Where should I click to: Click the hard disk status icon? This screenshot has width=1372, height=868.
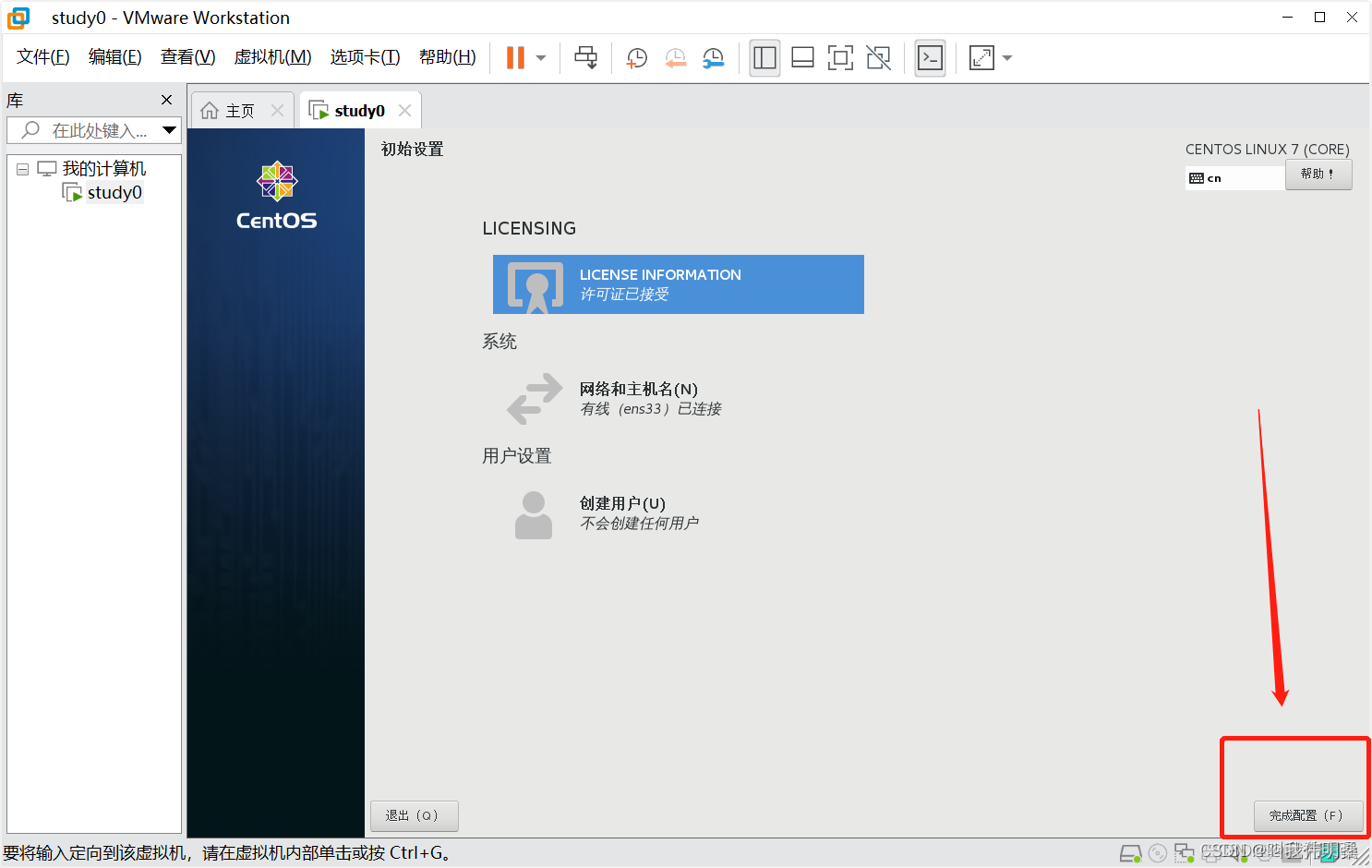(1130, 853)
